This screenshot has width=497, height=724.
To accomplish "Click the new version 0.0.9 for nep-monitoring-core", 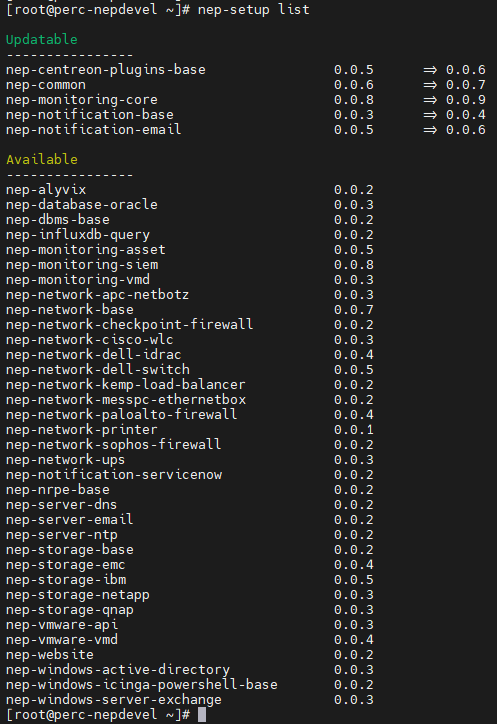I will [x=466, y=100].
